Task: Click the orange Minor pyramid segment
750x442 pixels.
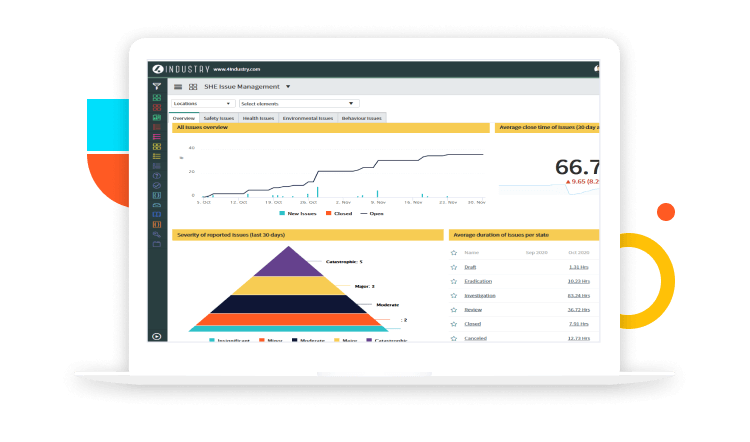Action: (x=288, y=320)
